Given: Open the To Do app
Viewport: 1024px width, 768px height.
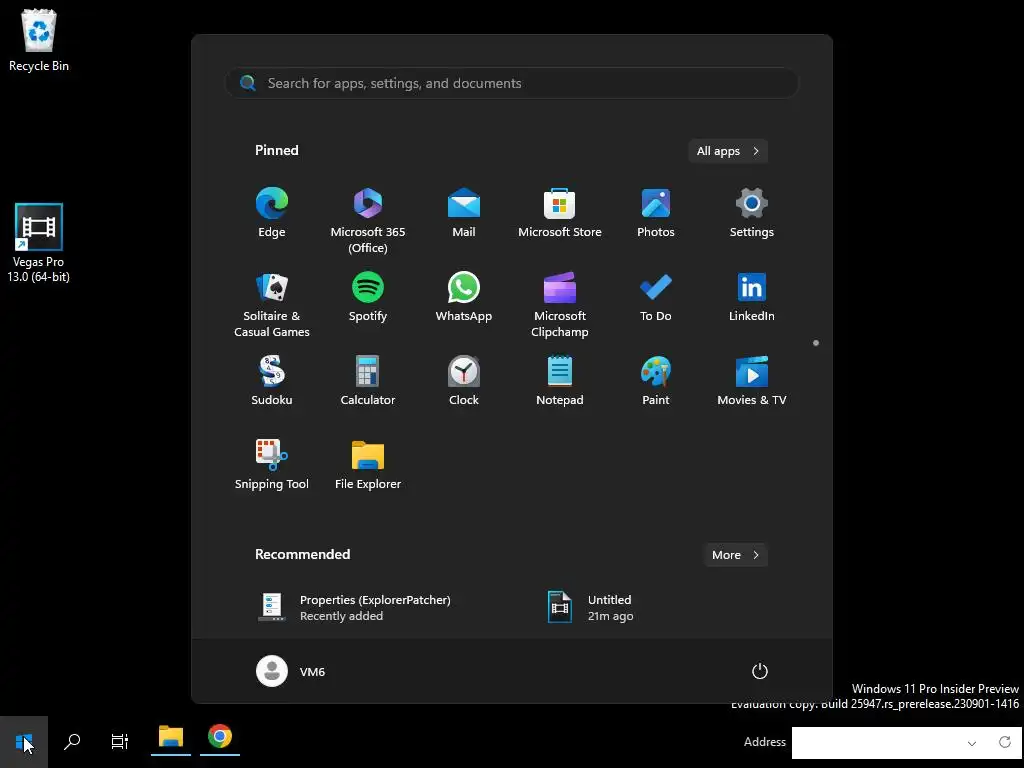Looking at the screenshot, I should pos(656,297).
